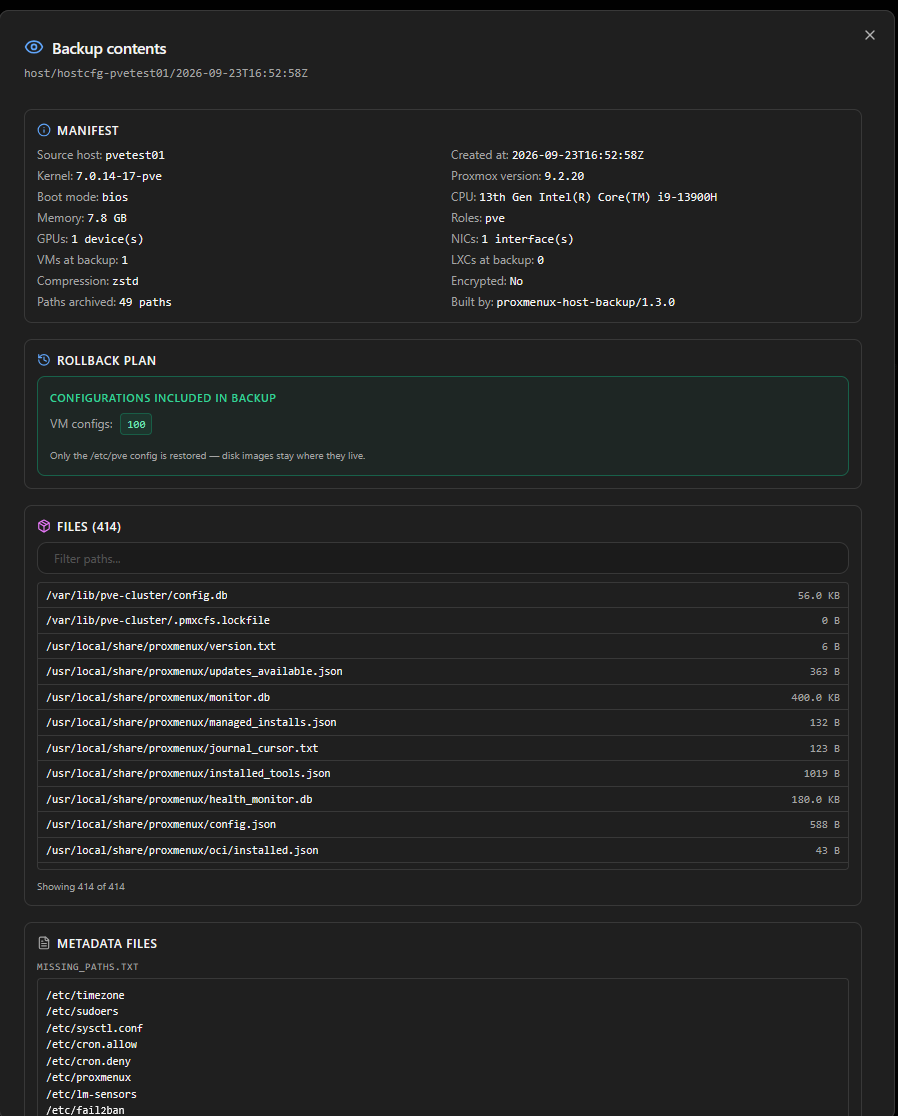Select the updates_available.json row
The height and width of the screenshot is (1116, 898).
(443, 671)
